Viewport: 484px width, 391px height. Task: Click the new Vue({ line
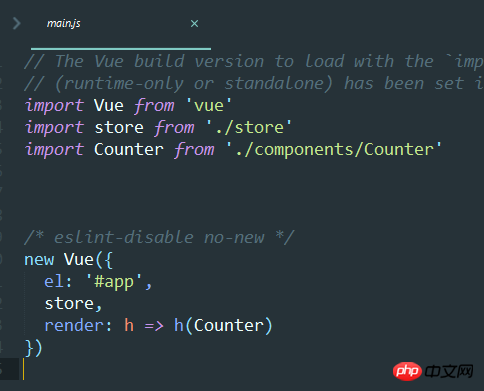pyautogui.click(x=69, y=259)
